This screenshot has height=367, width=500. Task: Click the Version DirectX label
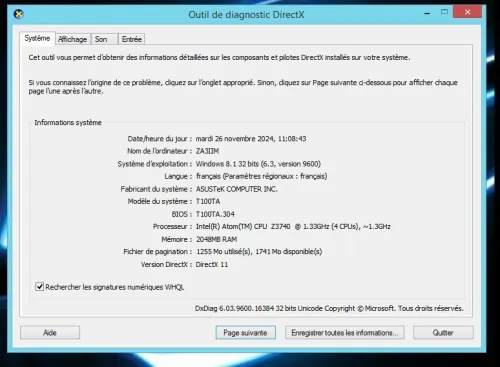pyautogui.click(x=166, y=265)
